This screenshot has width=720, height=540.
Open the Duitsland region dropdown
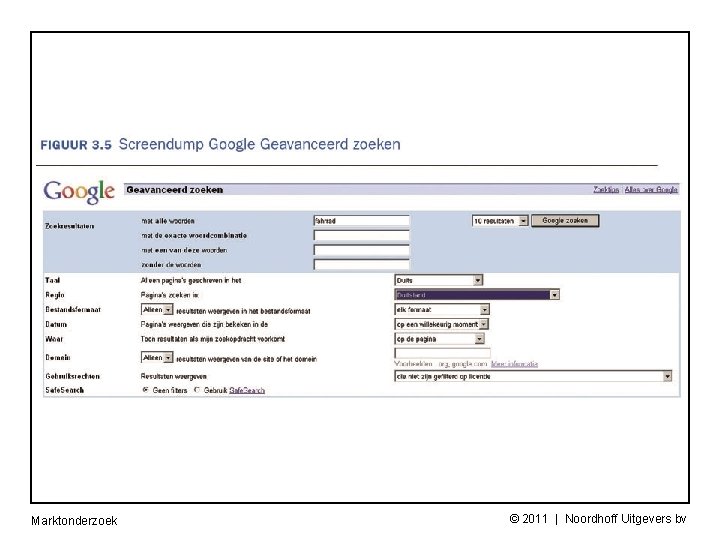pos(477,295)
